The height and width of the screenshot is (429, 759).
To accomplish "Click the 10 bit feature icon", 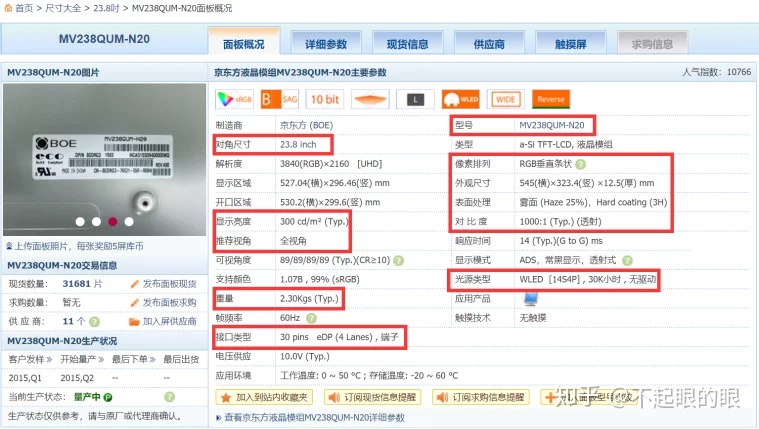I will pos(325,99).
